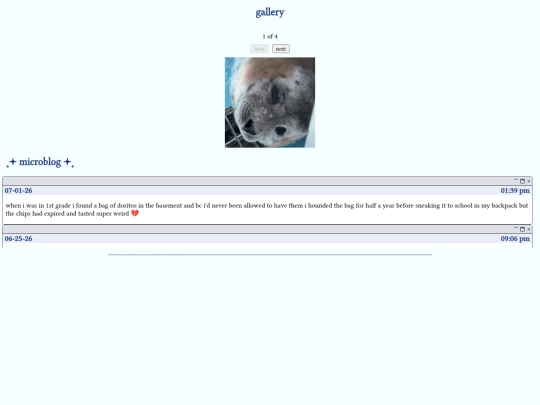This screenshot has height=405, width=540.
Task: Click the gallery next button
Action: click(x=281, y=49)
